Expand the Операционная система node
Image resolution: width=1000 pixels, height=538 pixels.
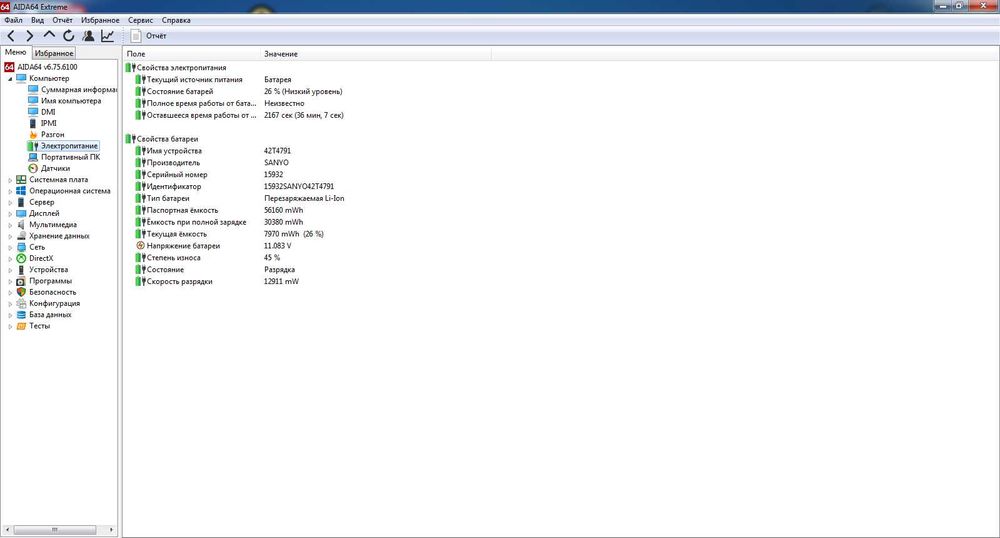(10, 191)
